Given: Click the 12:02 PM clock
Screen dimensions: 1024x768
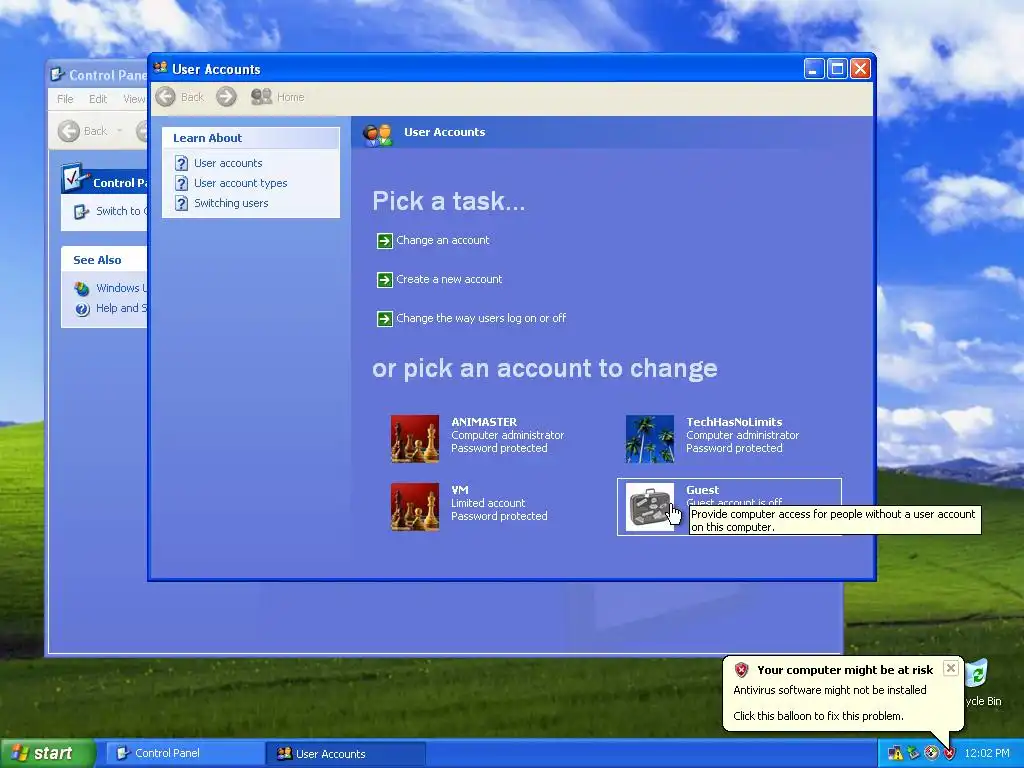Looking at the screenshot, I should click(x=987, y=754).
